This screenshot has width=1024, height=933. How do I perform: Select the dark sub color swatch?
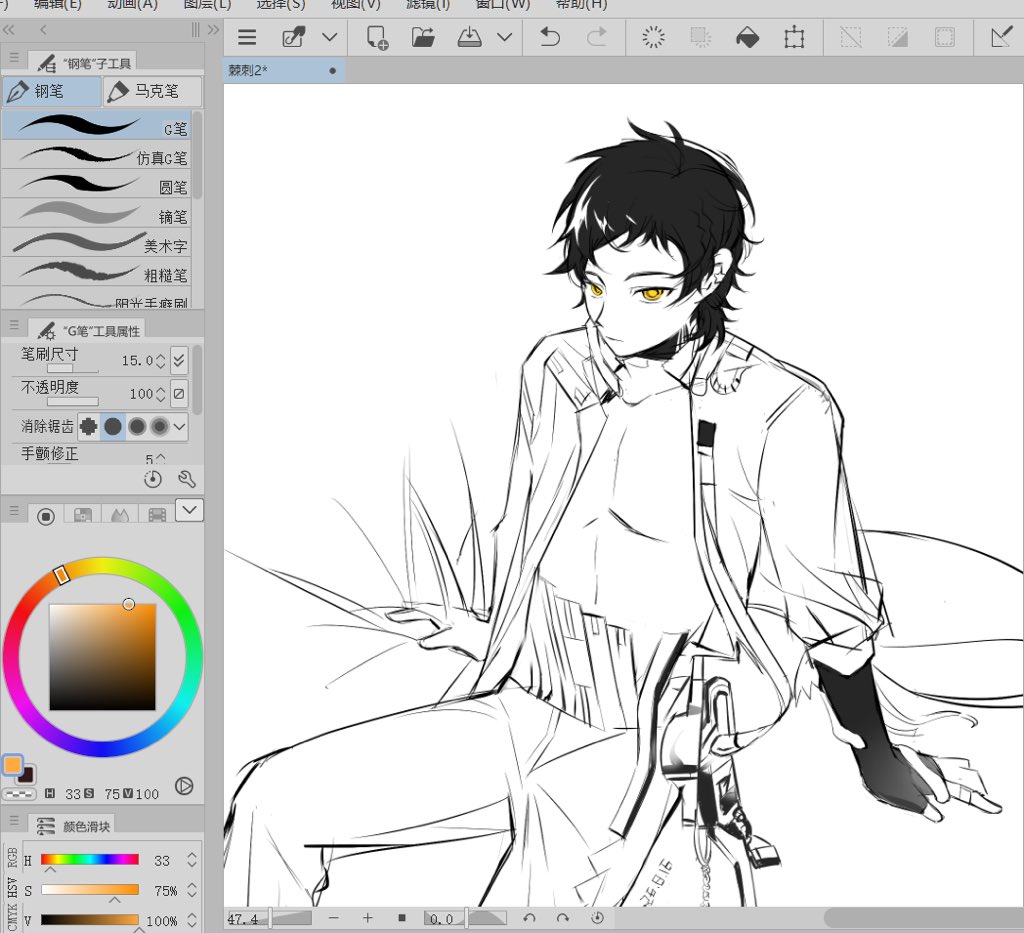click(x=26, y=775)
